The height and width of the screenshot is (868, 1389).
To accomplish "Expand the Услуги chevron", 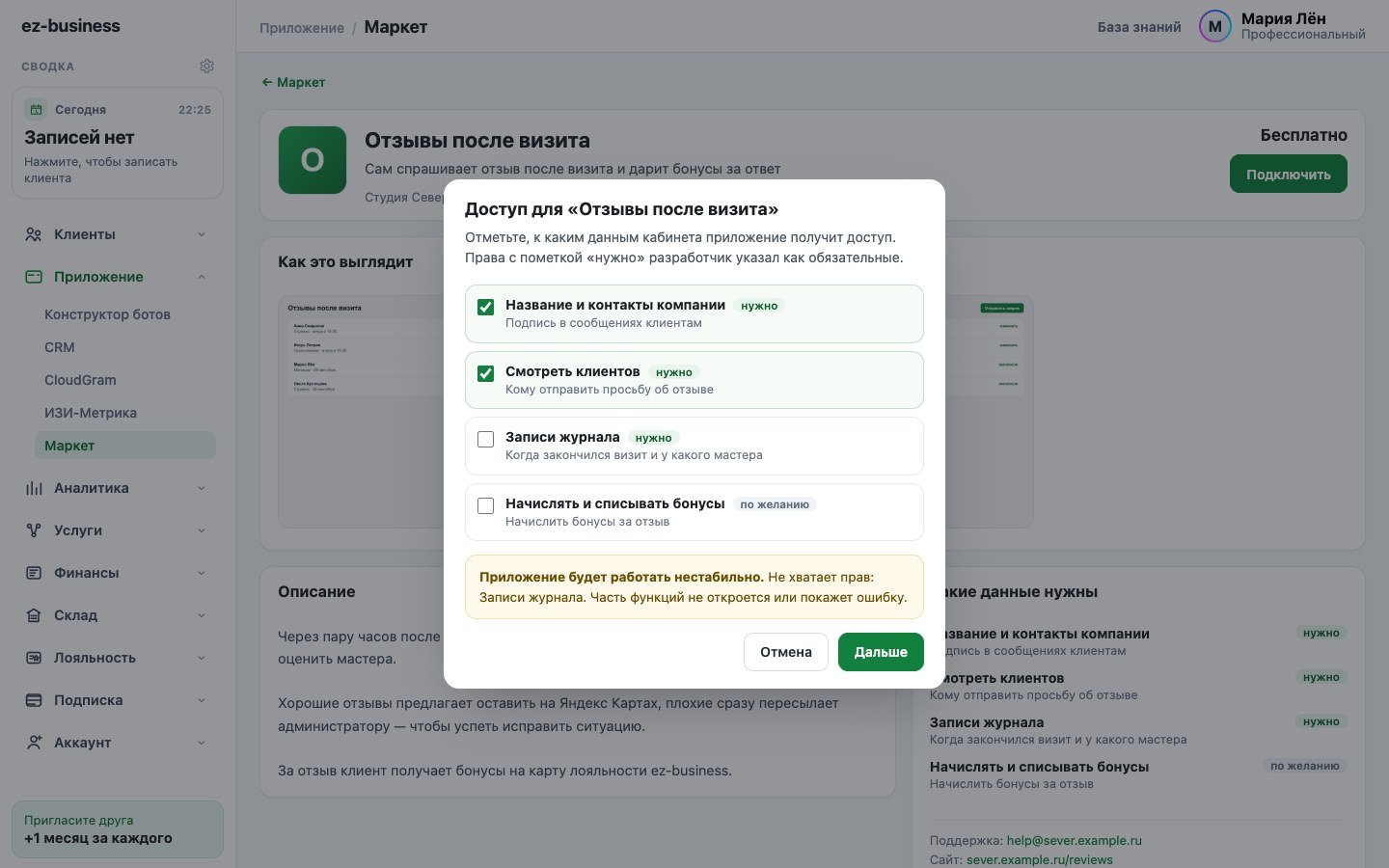I will pyautogui.click(x=202, y=530).
